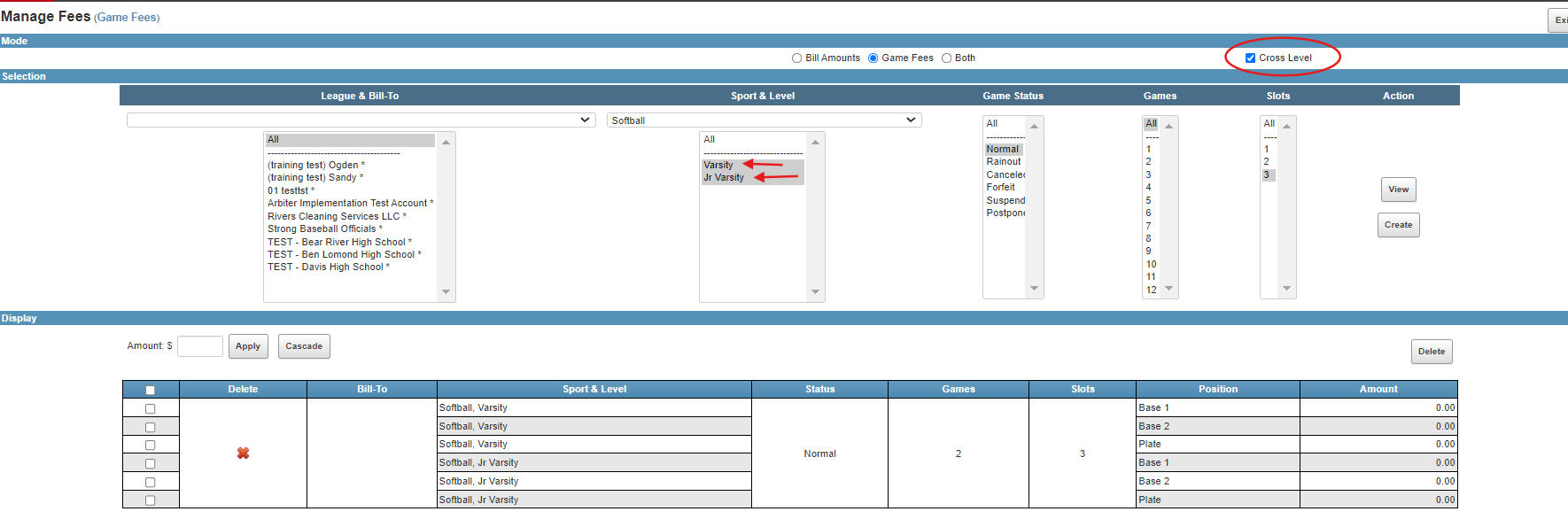Tick the select-all checkbox in table header
This screenshot has height=527, width=1568.
pos(150,391)
